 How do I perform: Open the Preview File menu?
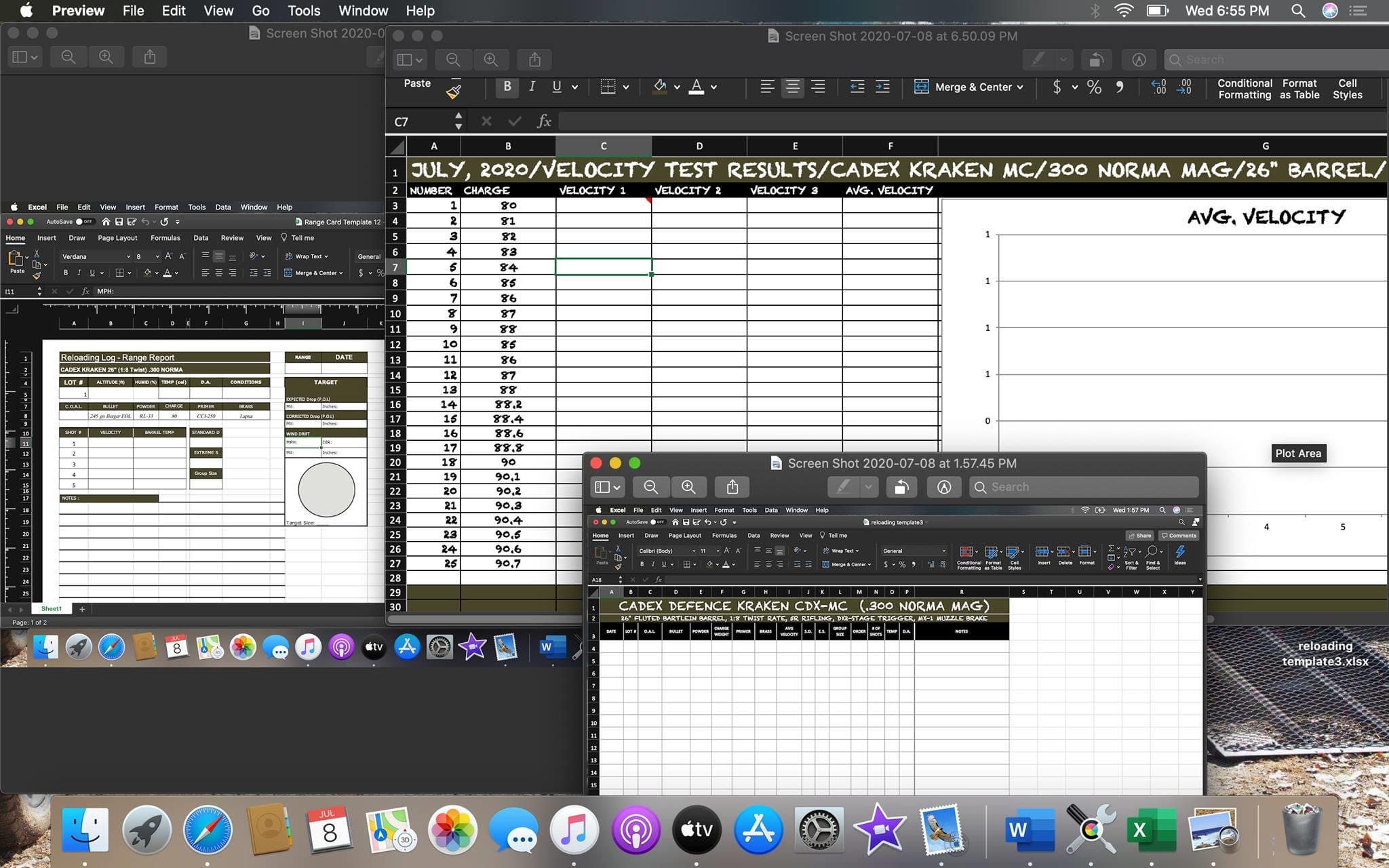point(133,11)
